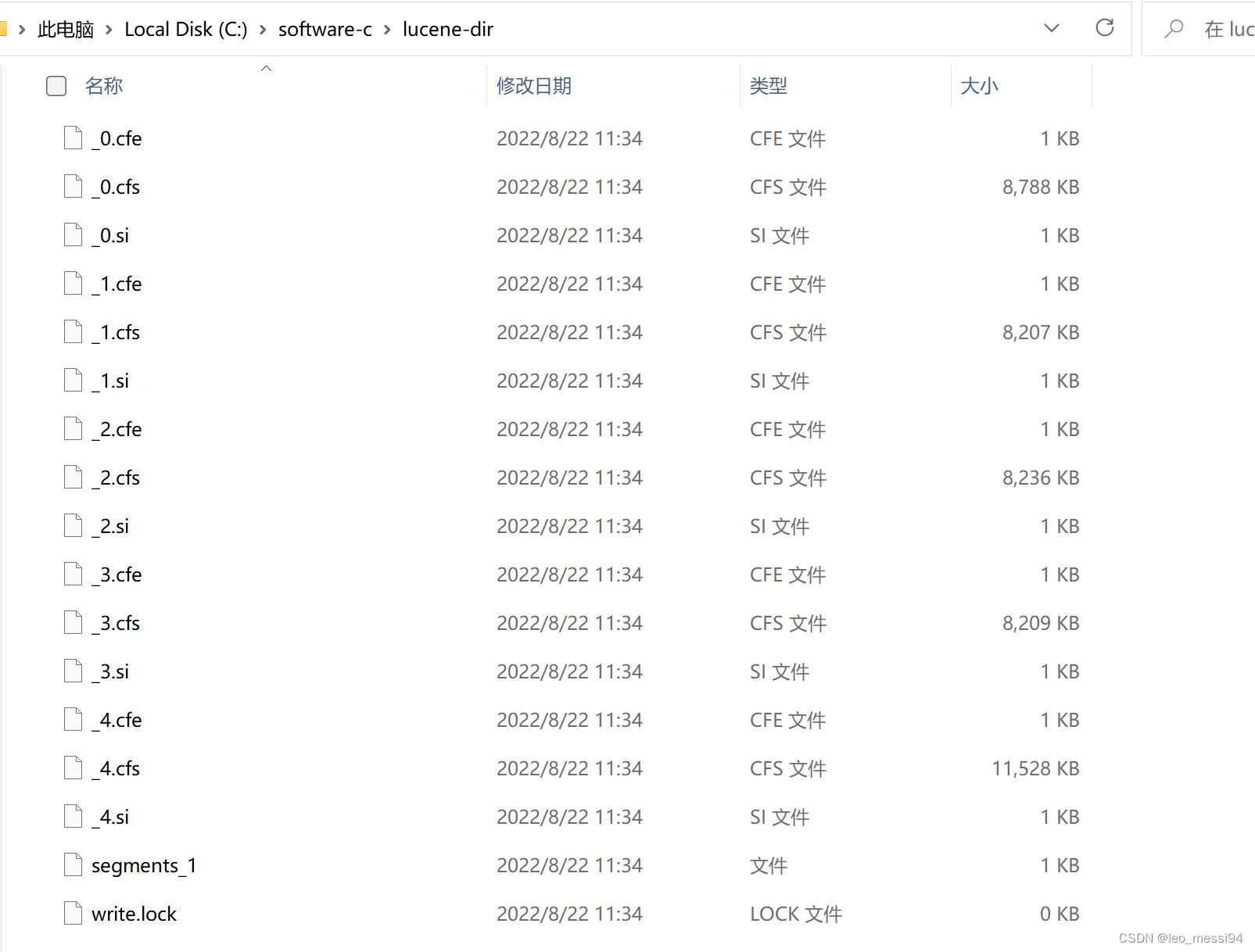Open the address bar dropdown chevron
Screen dimensions: 1255x952
pyautogui.click(x=1051, y=28)
